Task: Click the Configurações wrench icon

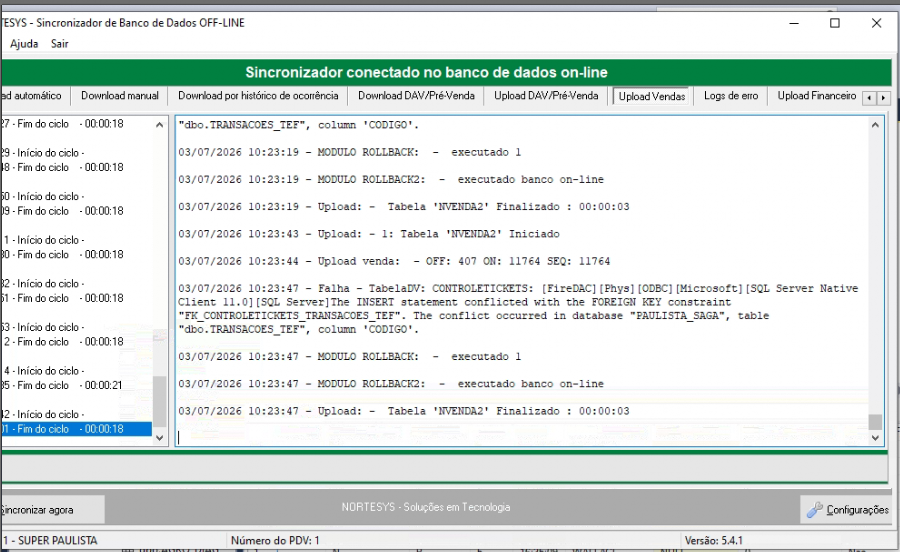Action: click(814, 510)
